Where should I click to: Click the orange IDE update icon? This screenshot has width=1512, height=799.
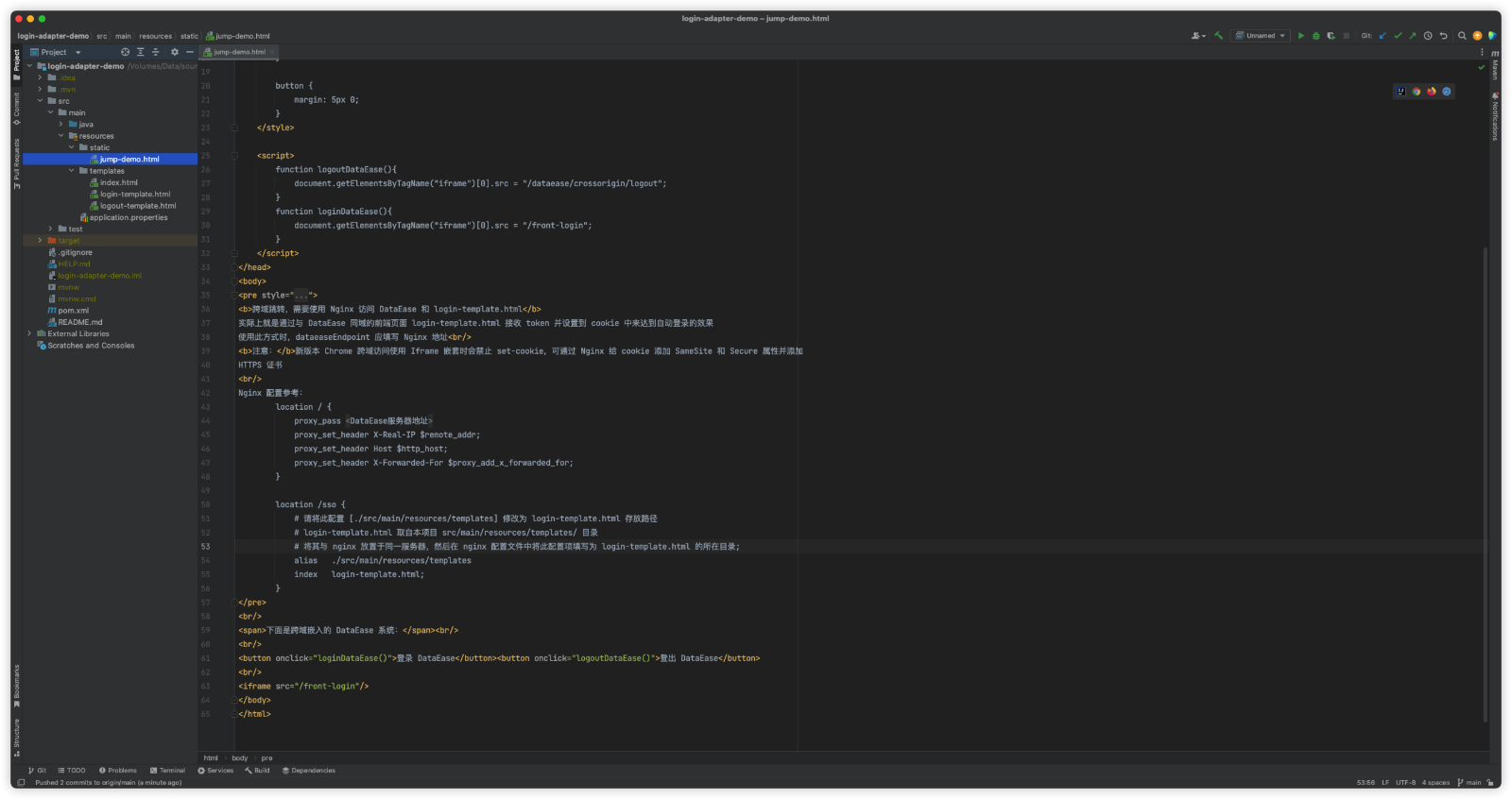[1477, 36]
